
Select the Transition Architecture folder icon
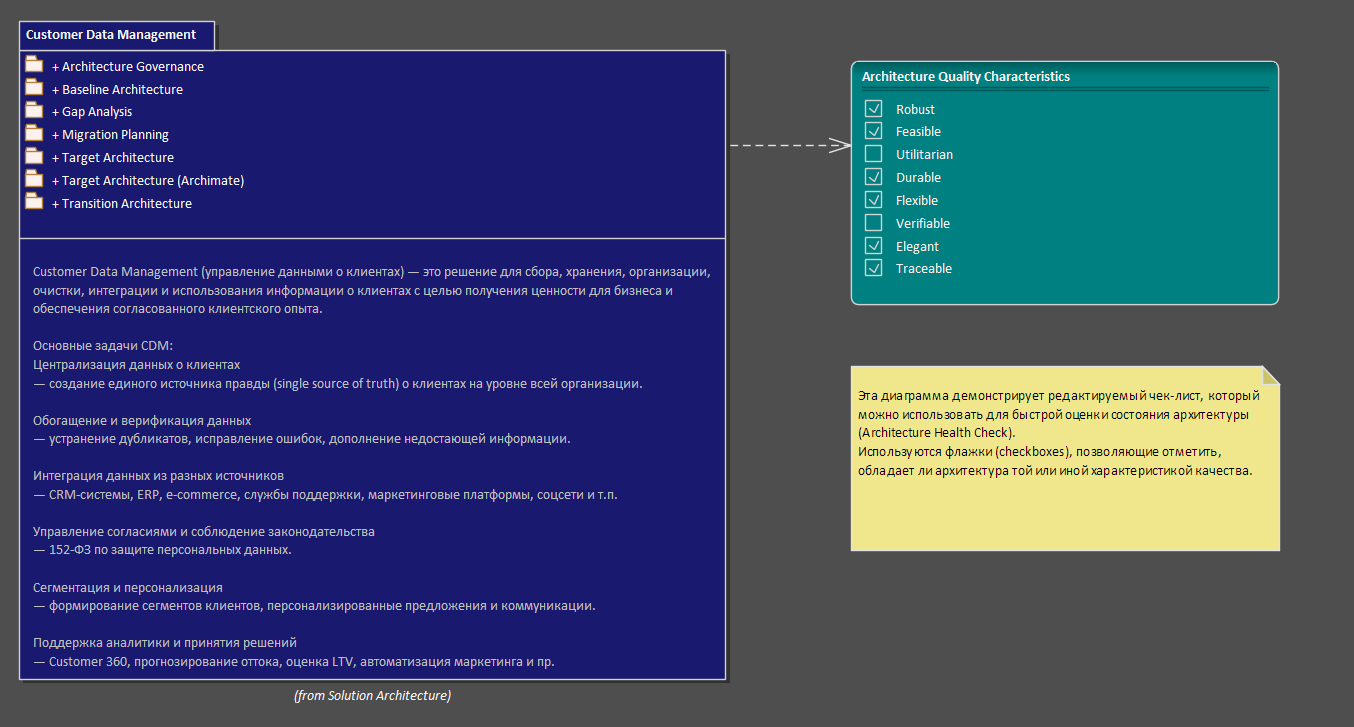pos(34,202)
